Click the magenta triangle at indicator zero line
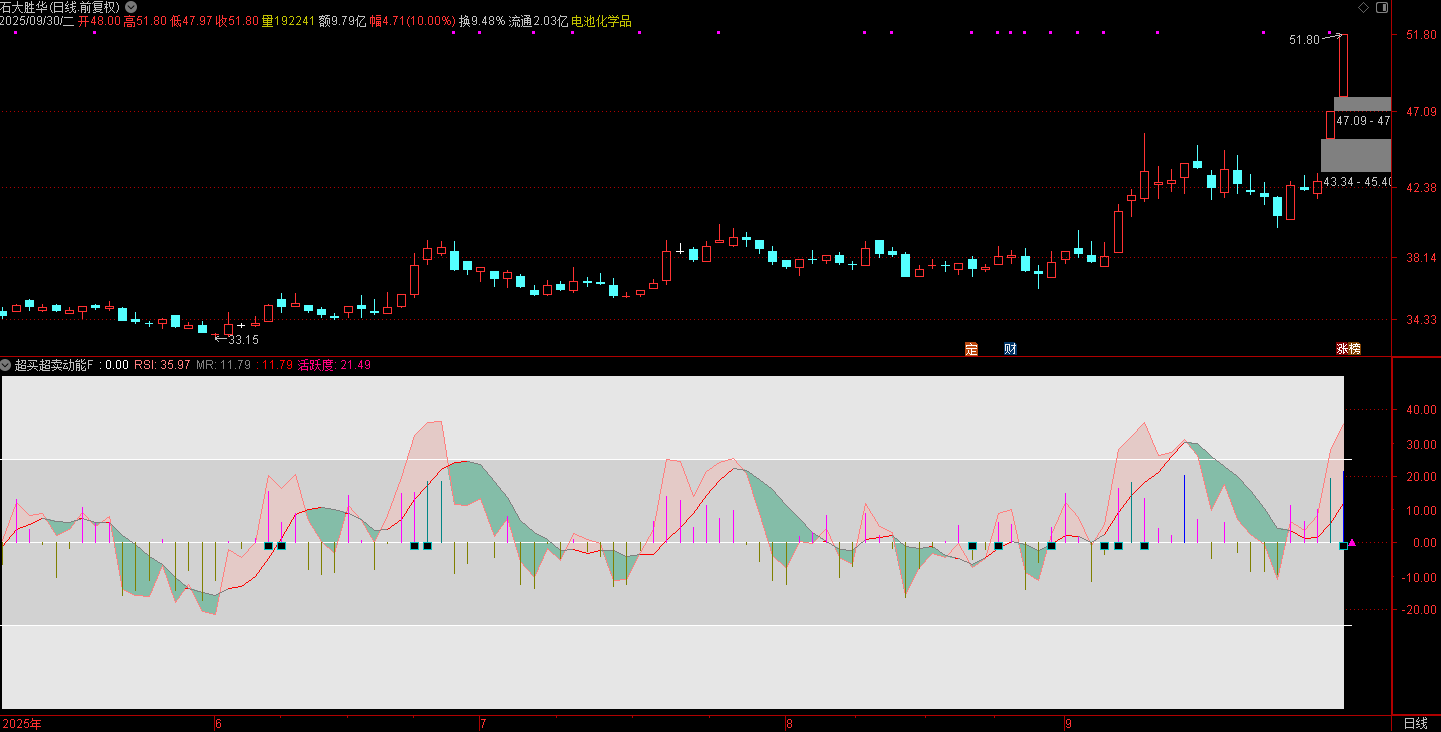The width and height of the screenshot is (1441, 732). coord(1351,543)
